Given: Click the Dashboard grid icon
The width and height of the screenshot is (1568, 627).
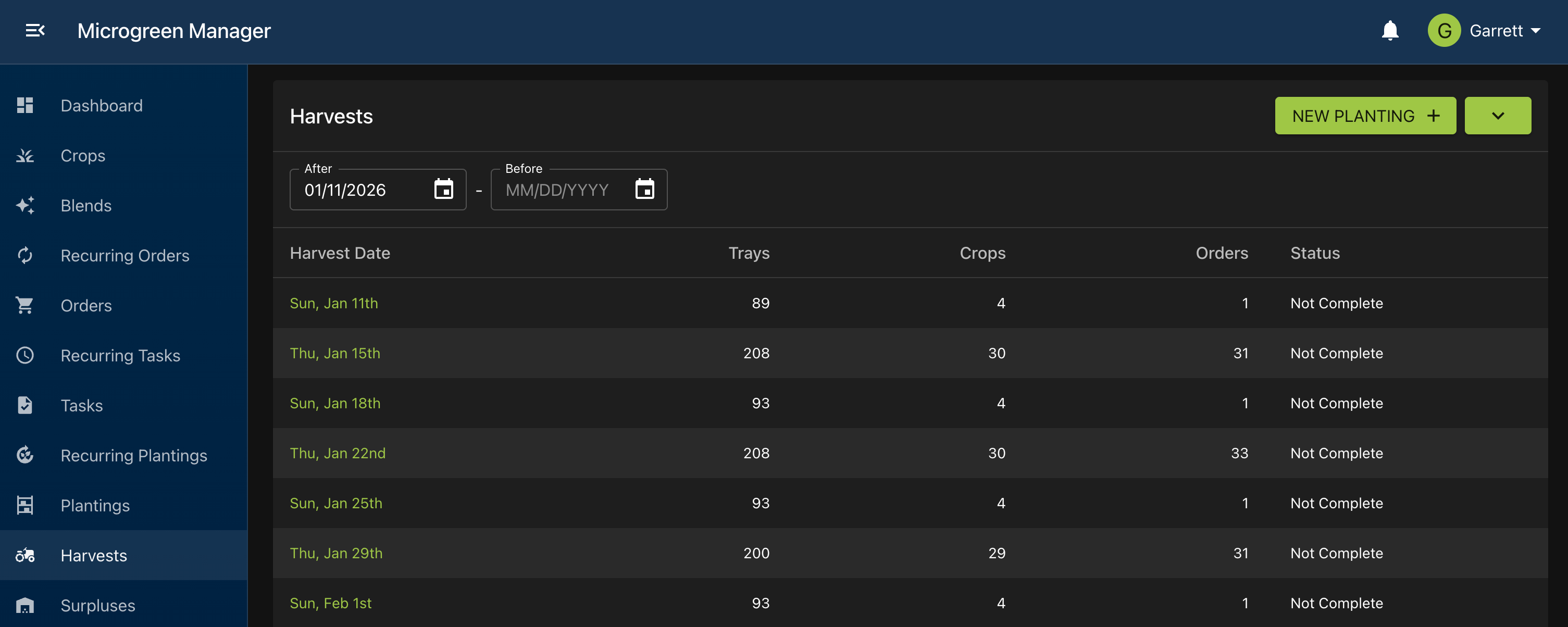Looking at the screenshot, I should [x=25, y=106].
